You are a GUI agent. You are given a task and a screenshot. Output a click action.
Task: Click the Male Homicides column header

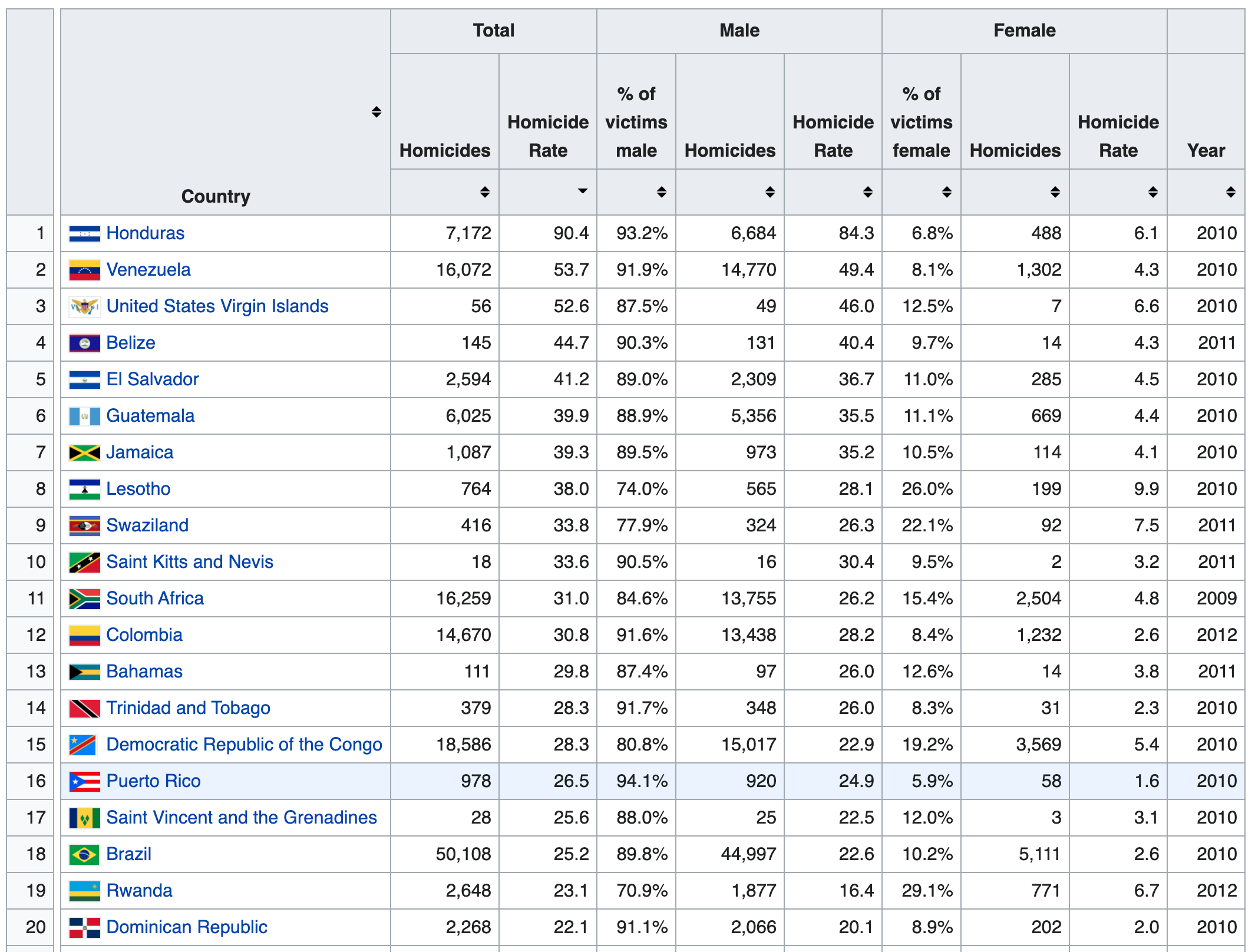tap(729, 150)
